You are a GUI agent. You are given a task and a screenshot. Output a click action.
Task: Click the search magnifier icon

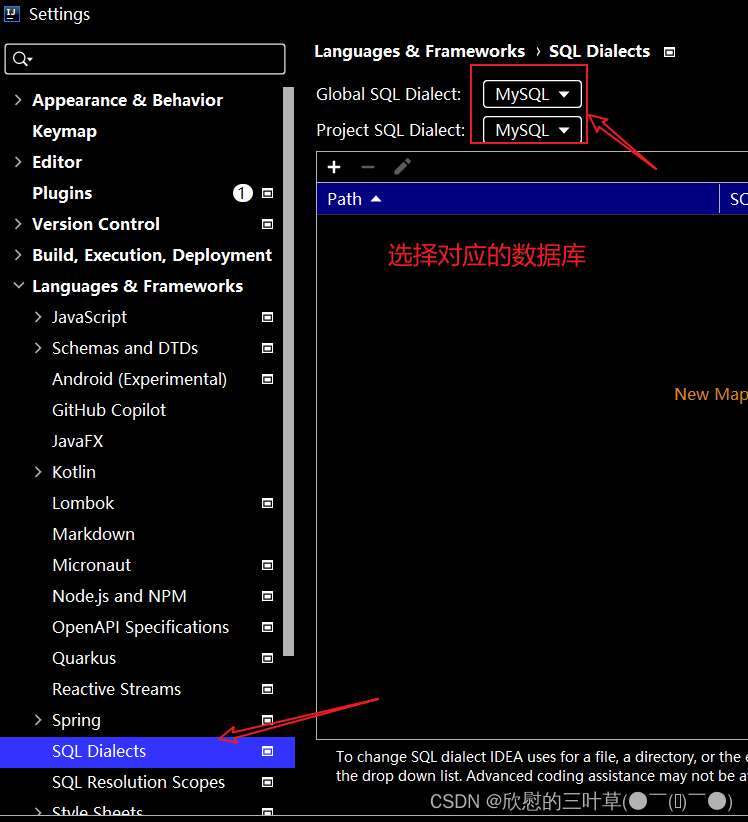tap(22, 59)
